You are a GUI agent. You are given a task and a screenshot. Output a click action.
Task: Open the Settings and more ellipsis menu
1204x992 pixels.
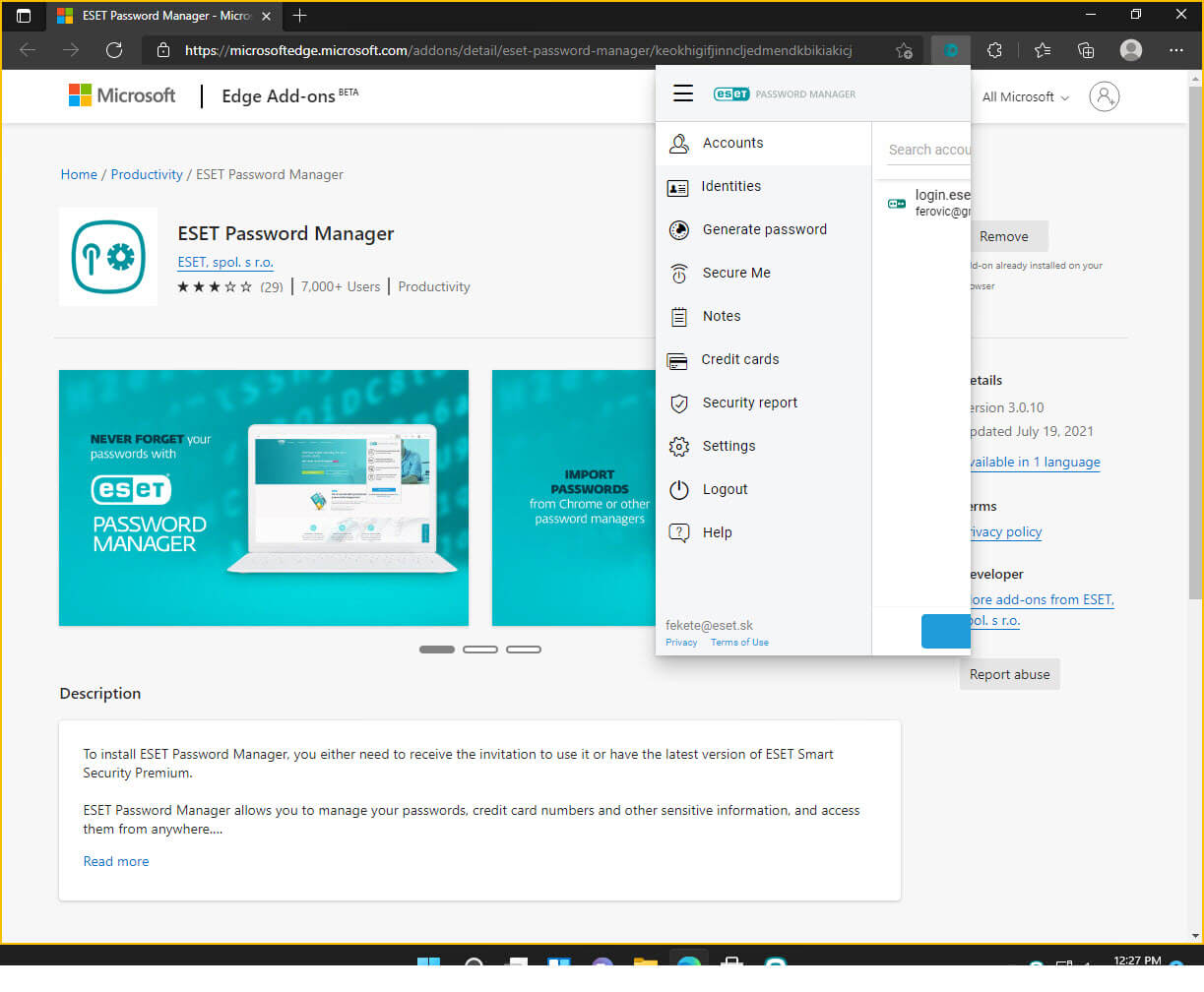[x=1176, y=50]
